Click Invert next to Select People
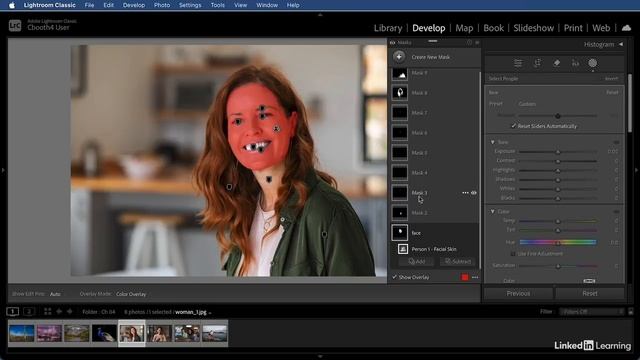 tap(611, 78)
